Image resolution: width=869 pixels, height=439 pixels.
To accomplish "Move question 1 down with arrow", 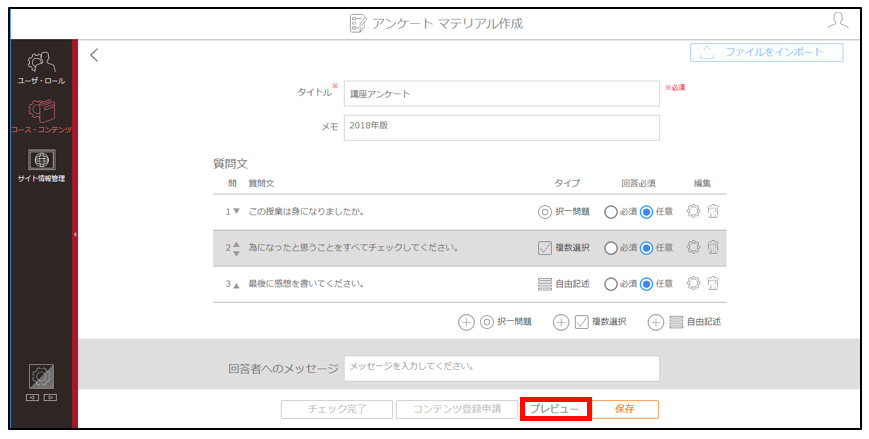I will 237,211.
